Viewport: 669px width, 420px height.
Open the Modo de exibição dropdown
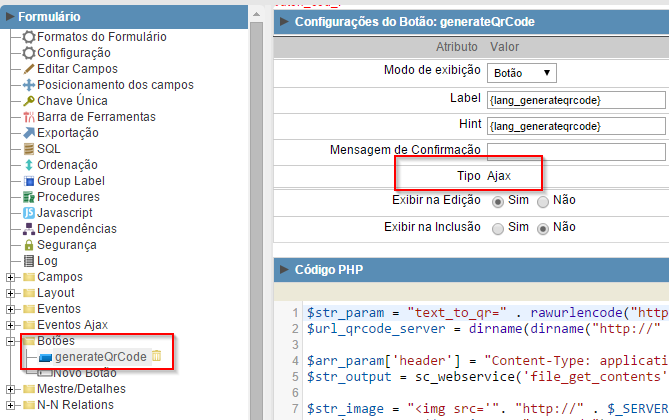(x=523, y=73)
